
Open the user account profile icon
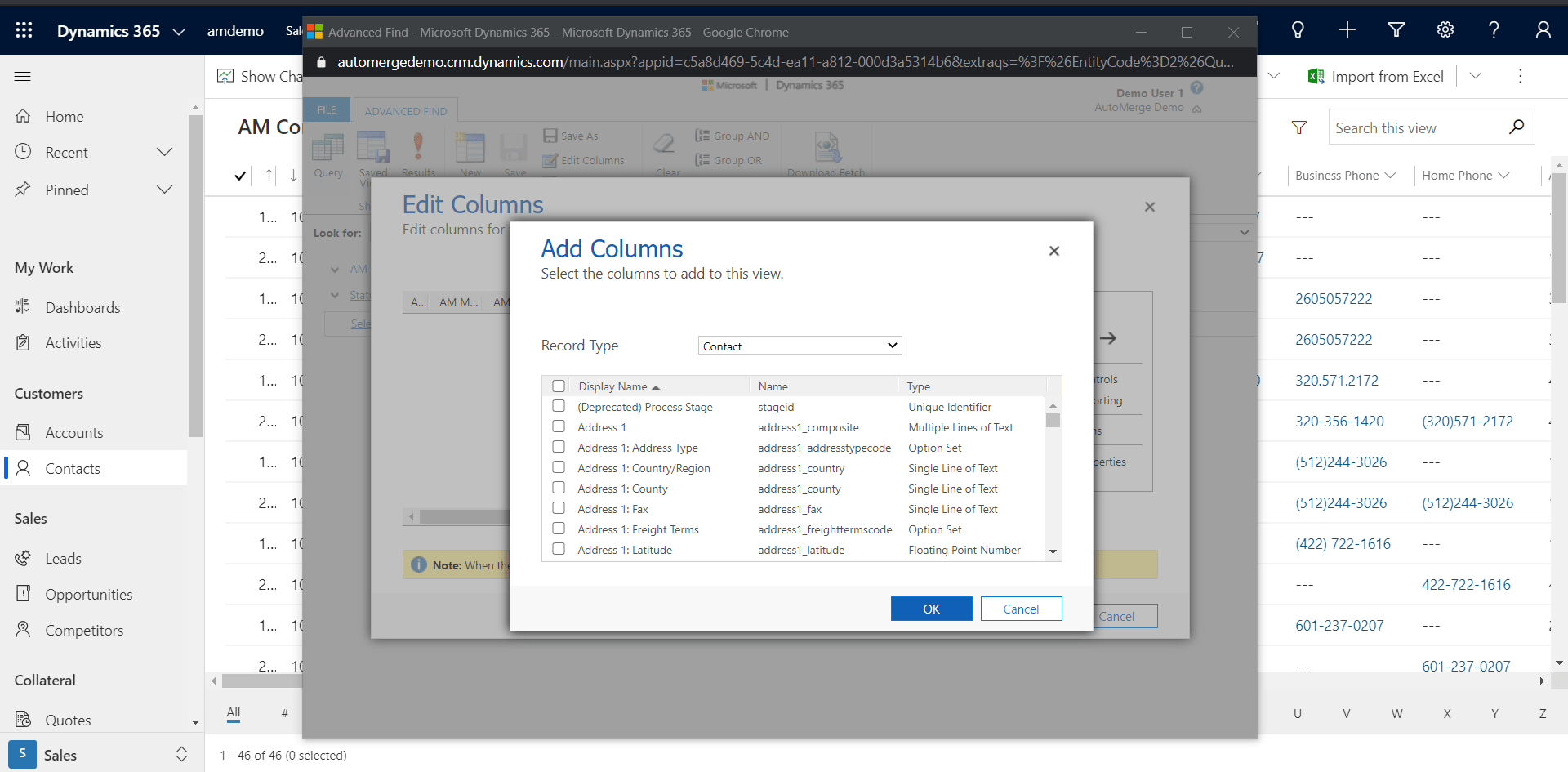point(1543,30)
